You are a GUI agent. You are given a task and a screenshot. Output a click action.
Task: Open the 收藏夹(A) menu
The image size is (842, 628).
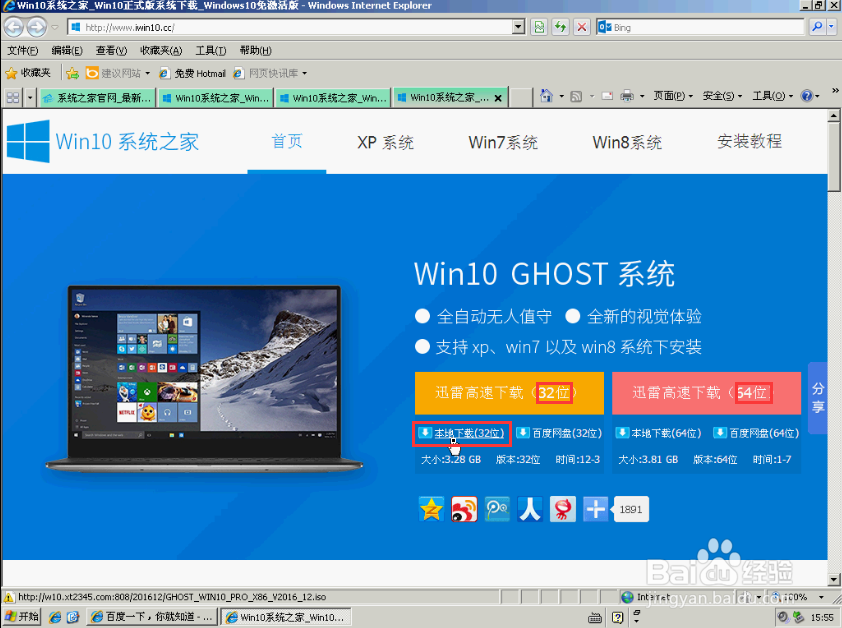point(161,50)
